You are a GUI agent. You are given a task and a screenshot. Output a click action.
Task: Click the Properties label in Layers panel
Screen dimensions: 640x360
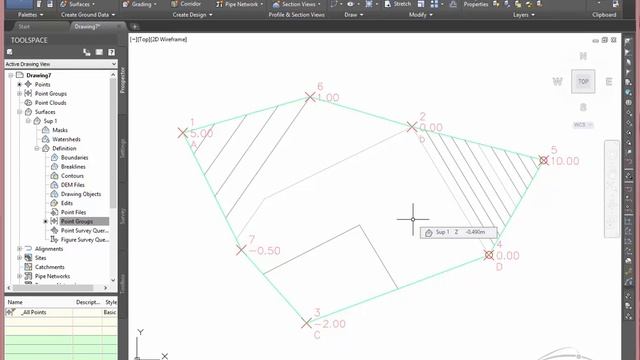pos(476,4)
